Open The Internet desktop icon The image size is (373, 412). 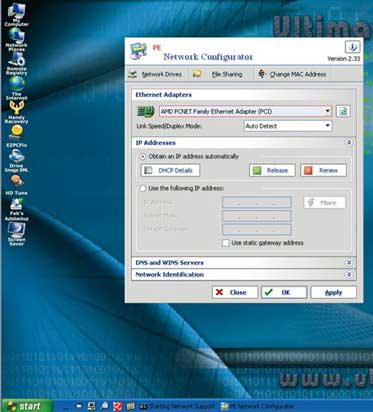point(16,88)
